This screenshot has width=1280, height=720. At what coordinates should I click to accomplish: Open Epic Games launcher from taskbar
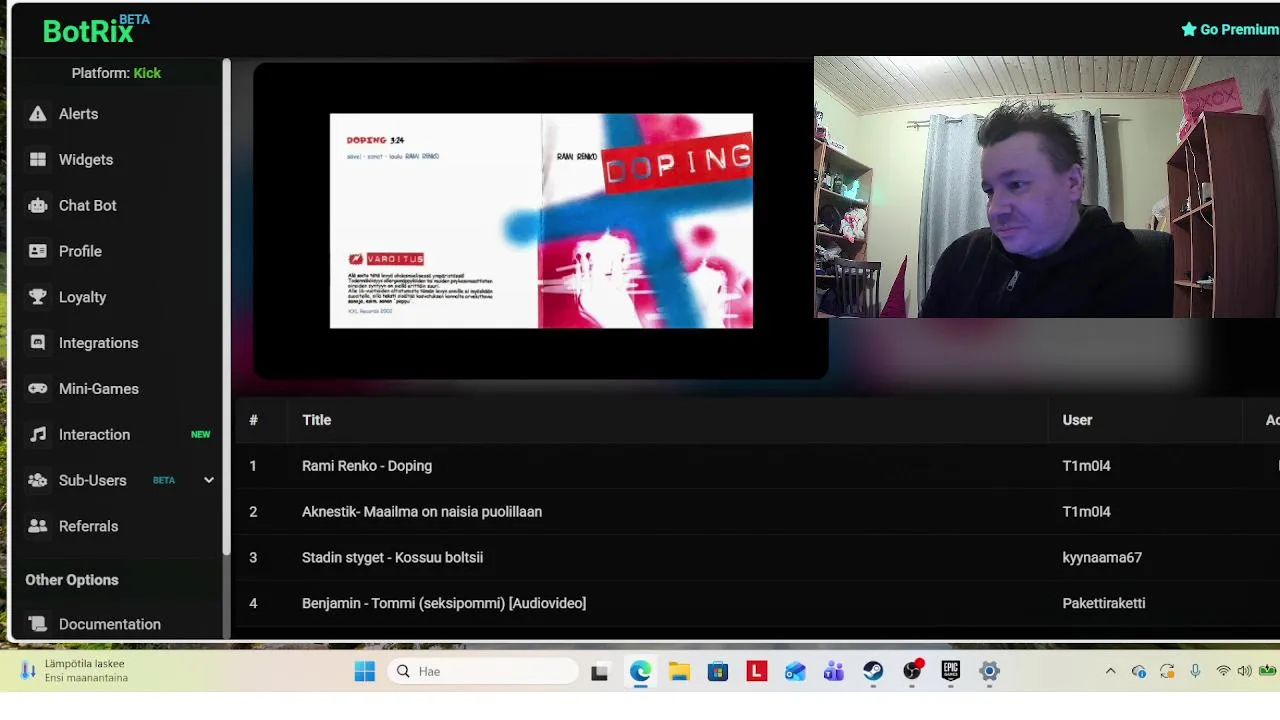tap(950, 672)
